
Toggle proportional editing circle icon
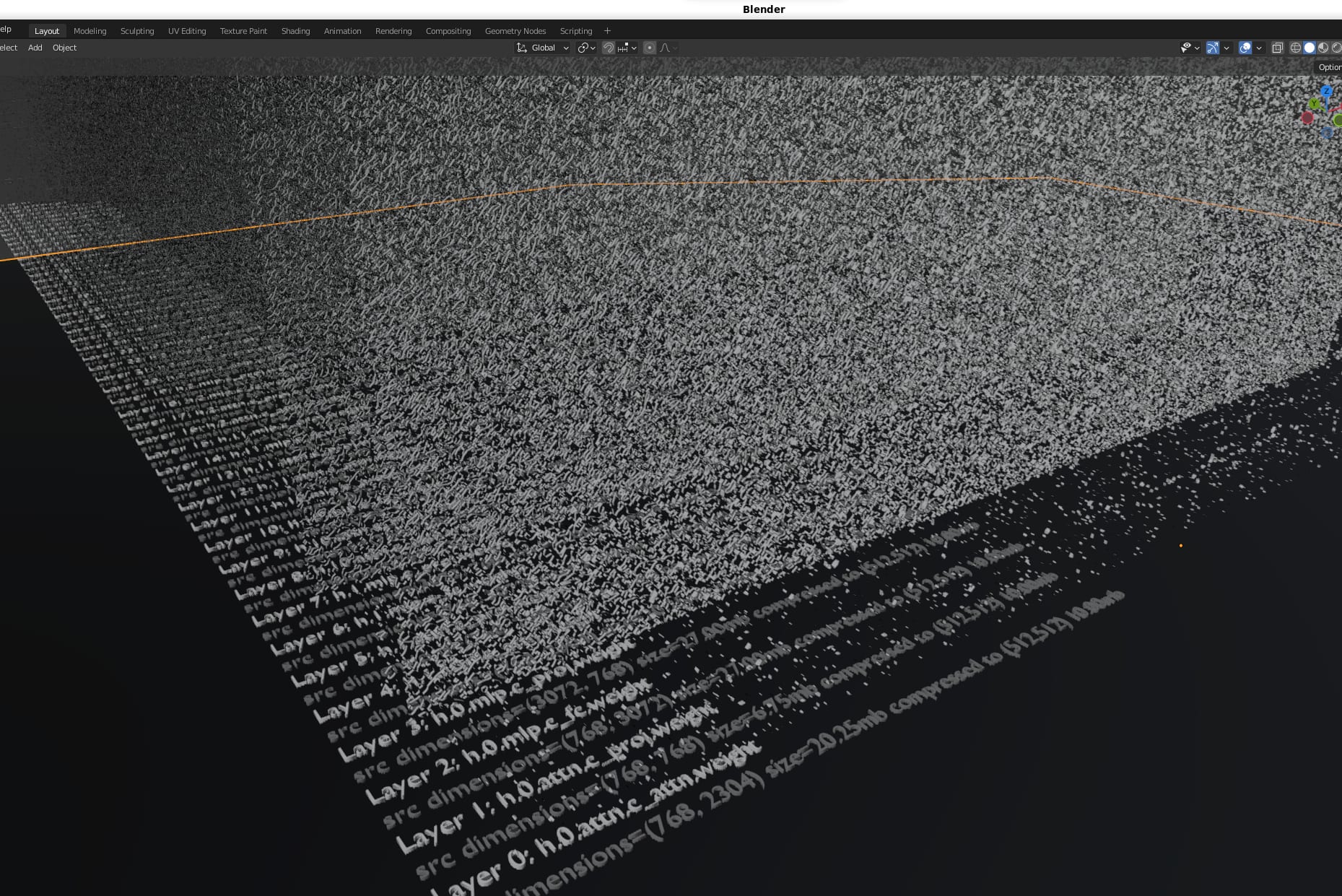tap(650, 48)
